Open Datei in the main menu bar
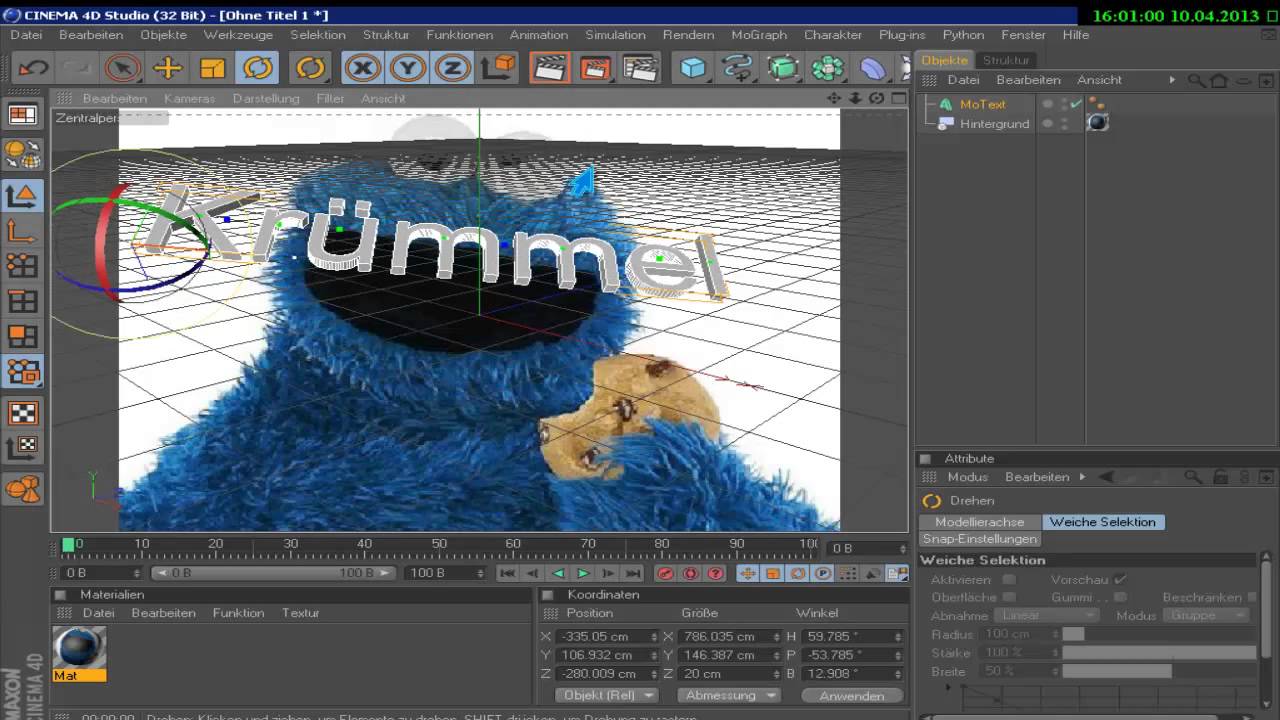The width and height of the screenshot is (1280, 720). [x=26, y=35]
